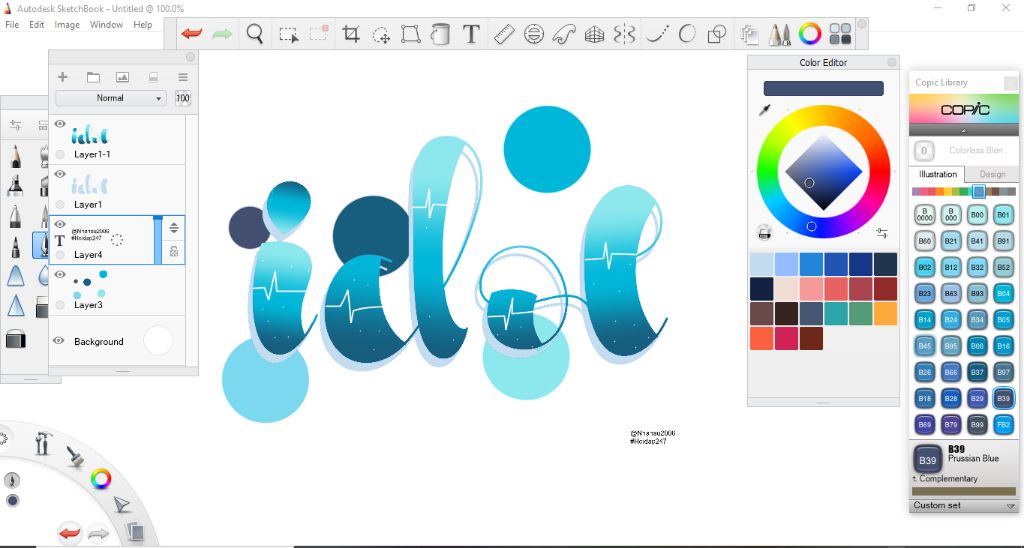
Task: Choose the Distort transform tool
Action: [x=411, y=34]
